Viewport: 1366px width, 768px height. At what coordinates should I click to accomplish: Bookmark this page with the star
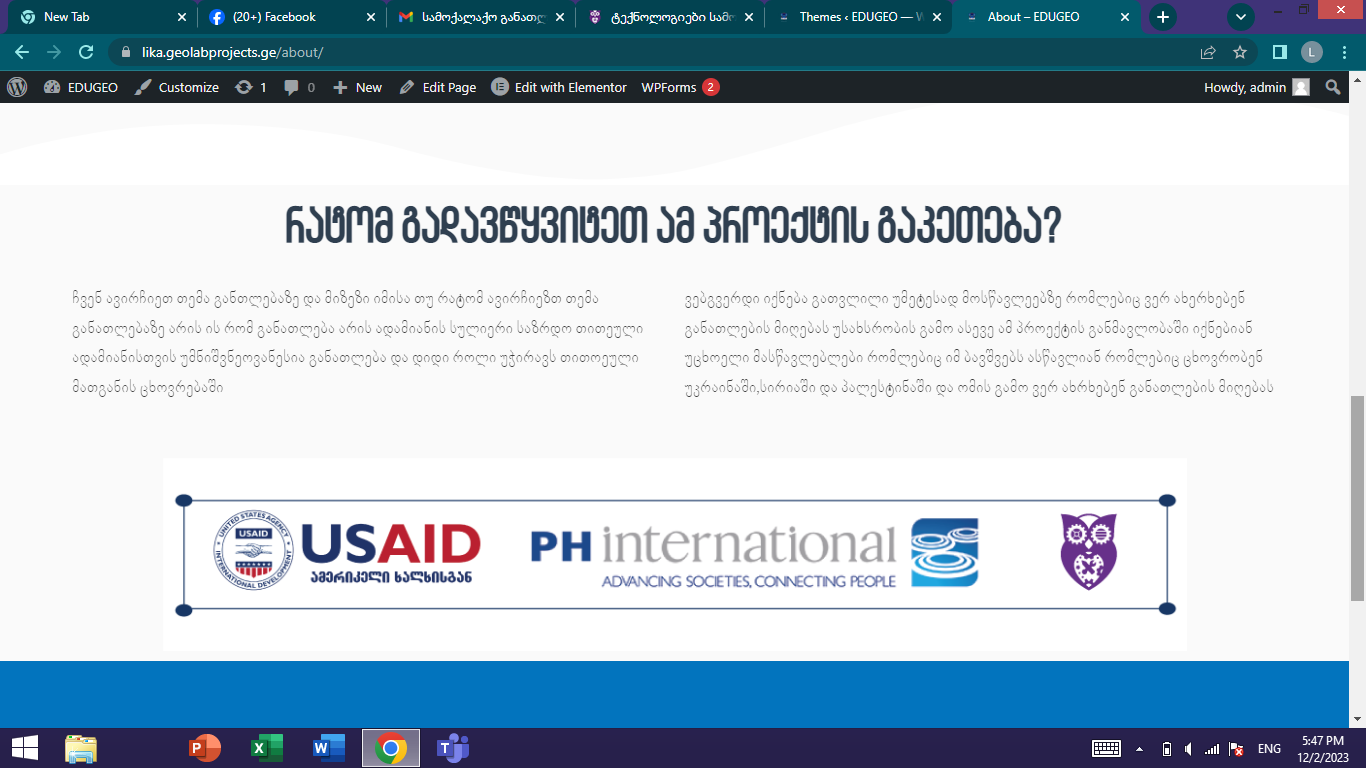tap(1240, 52)
